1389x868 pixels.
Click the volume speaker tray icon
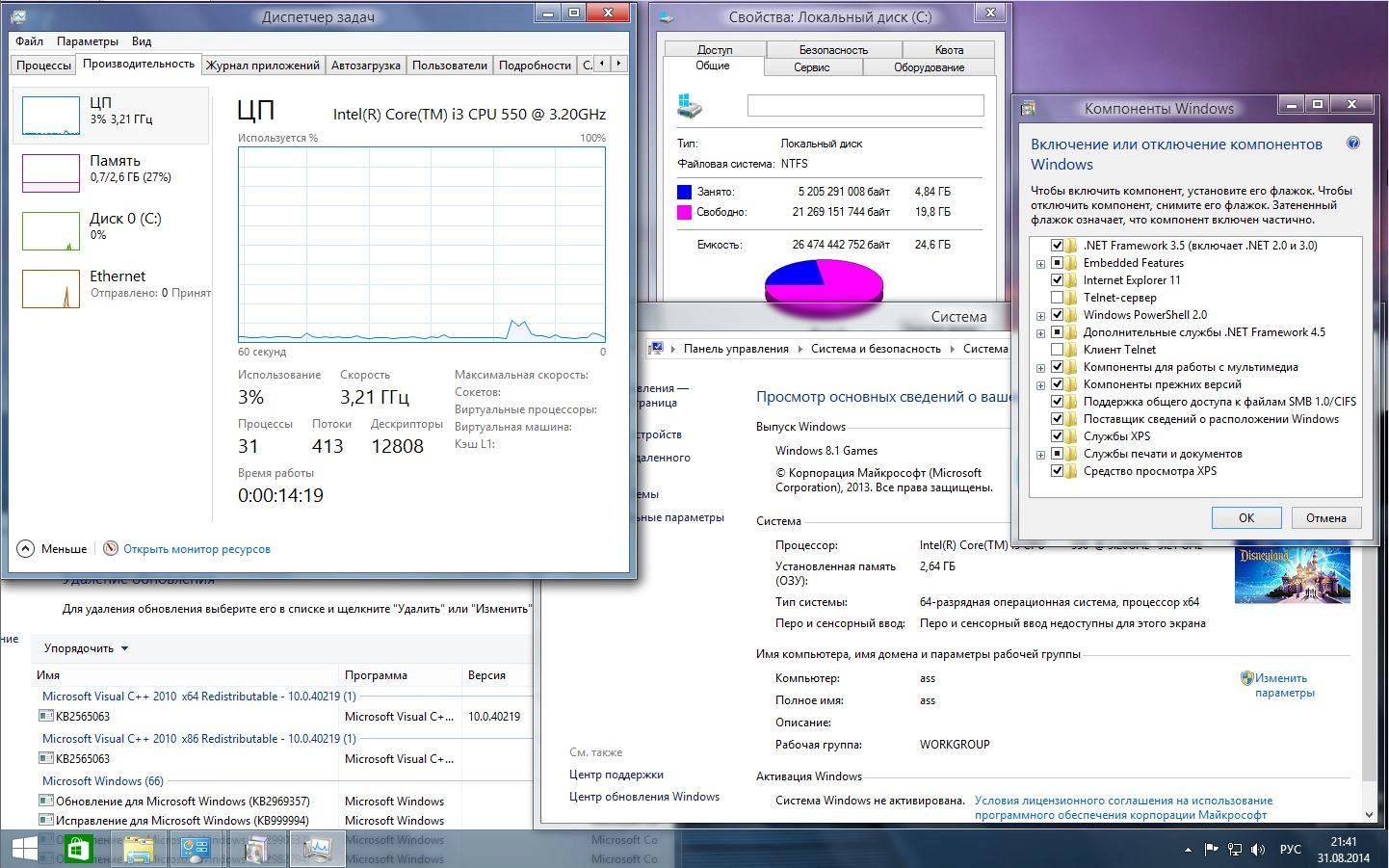[x=1258, y=850]
